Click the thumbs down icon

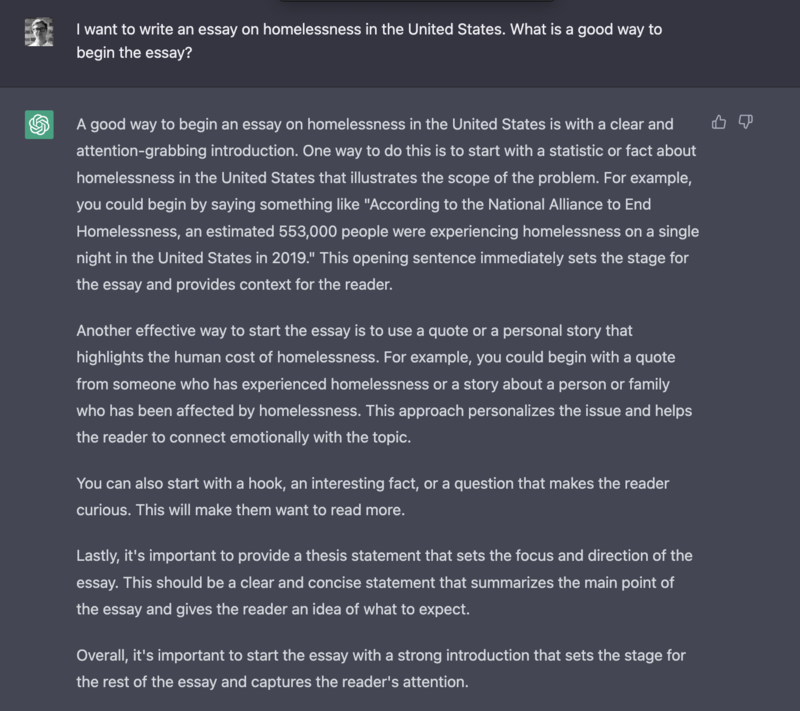click(745, 122)
